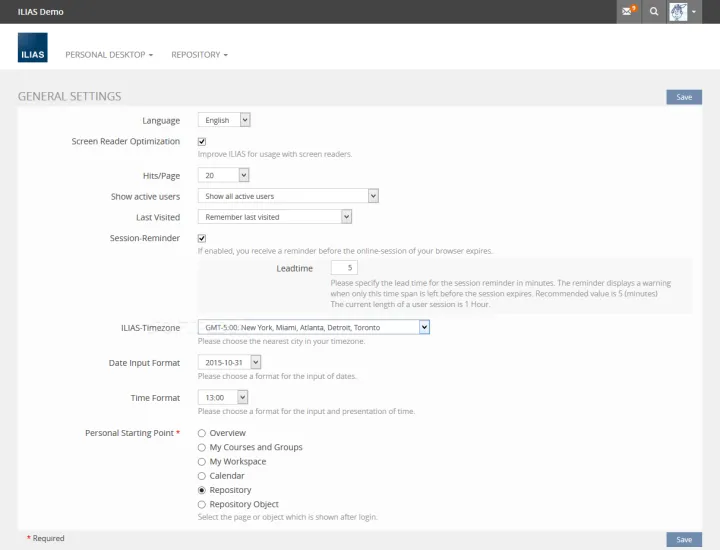Open the Personal Desktop menu
This screenshot has width=720, height=550.
pos(109,55)
